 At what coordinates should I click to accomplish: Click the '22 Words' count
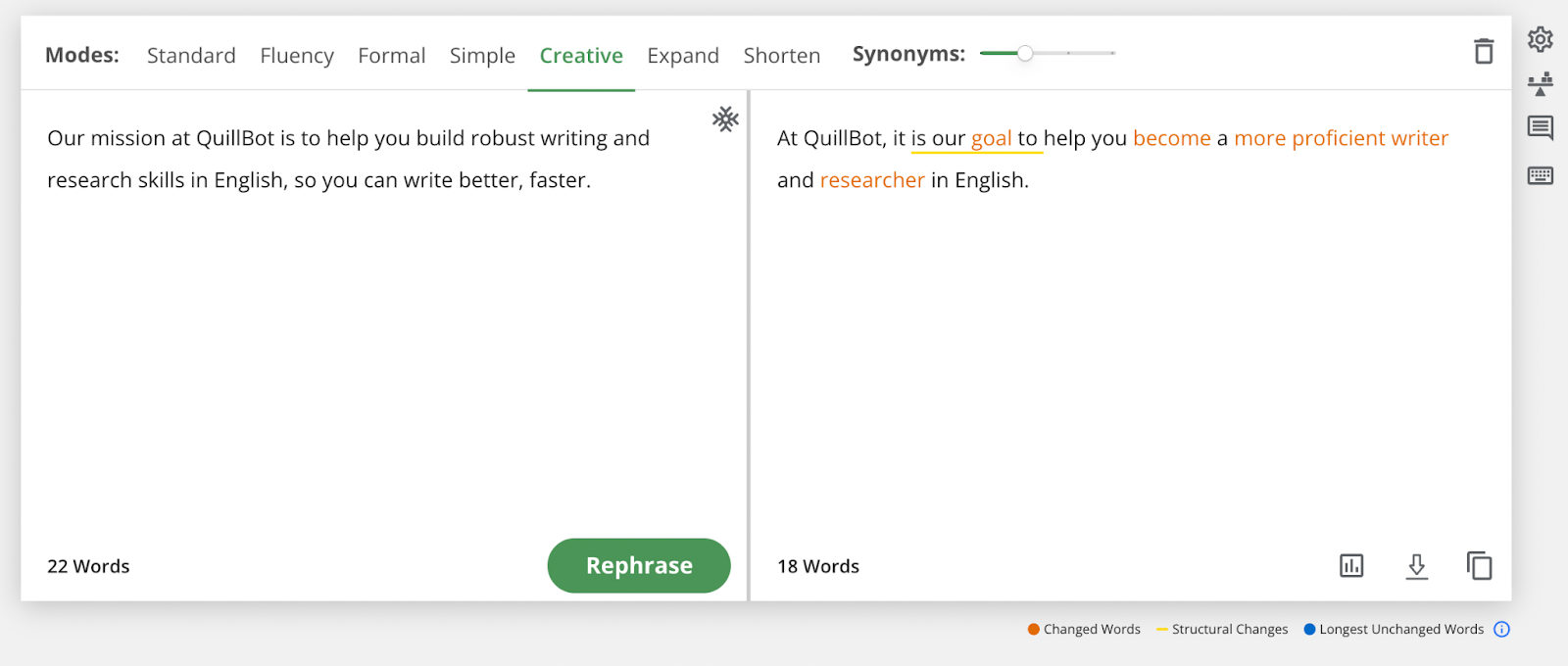(88, 566)
